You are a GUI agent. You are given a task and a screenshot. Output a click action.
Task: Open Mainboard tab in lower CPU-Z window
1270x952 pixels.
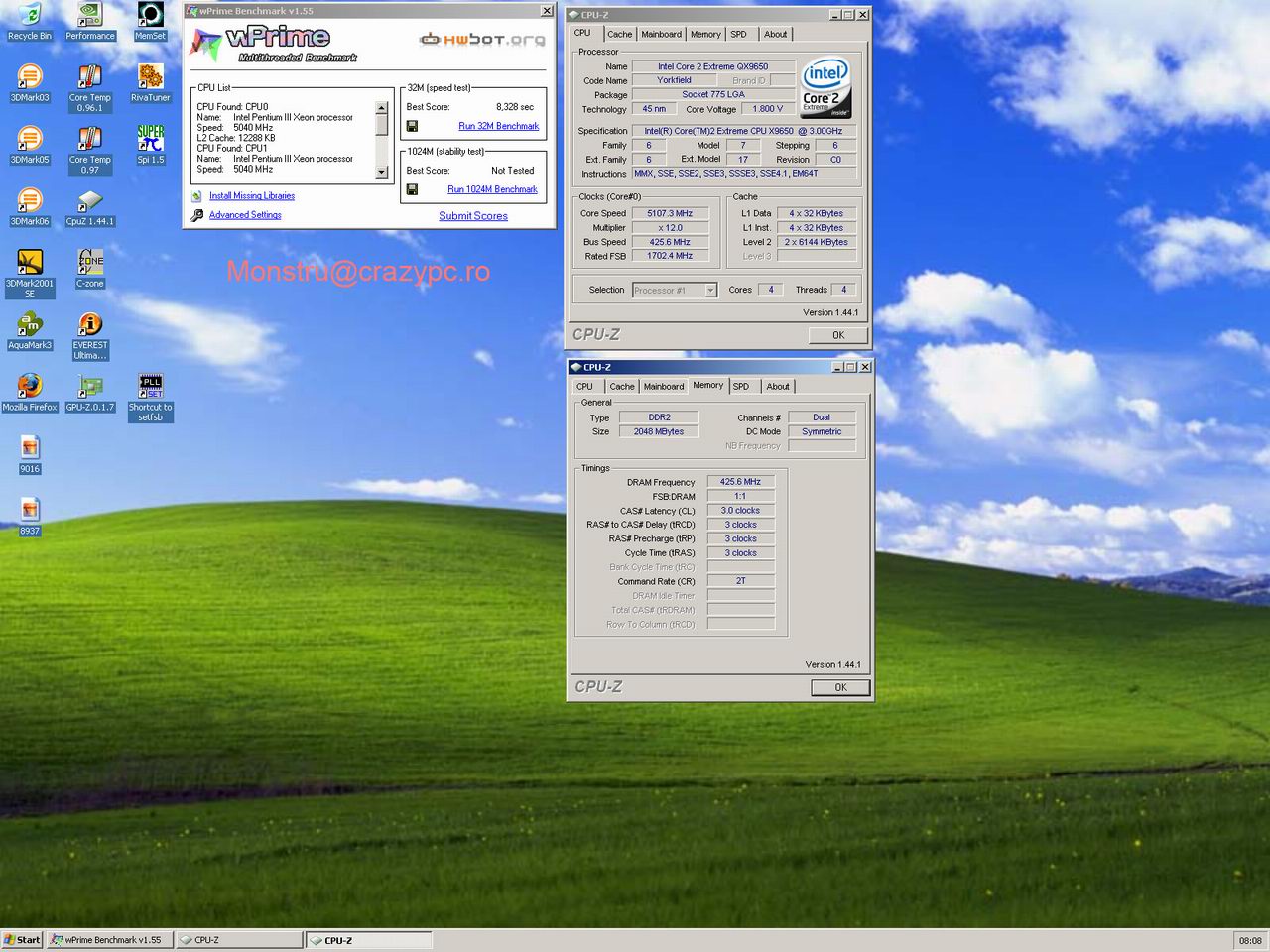(x=664, y=387)
